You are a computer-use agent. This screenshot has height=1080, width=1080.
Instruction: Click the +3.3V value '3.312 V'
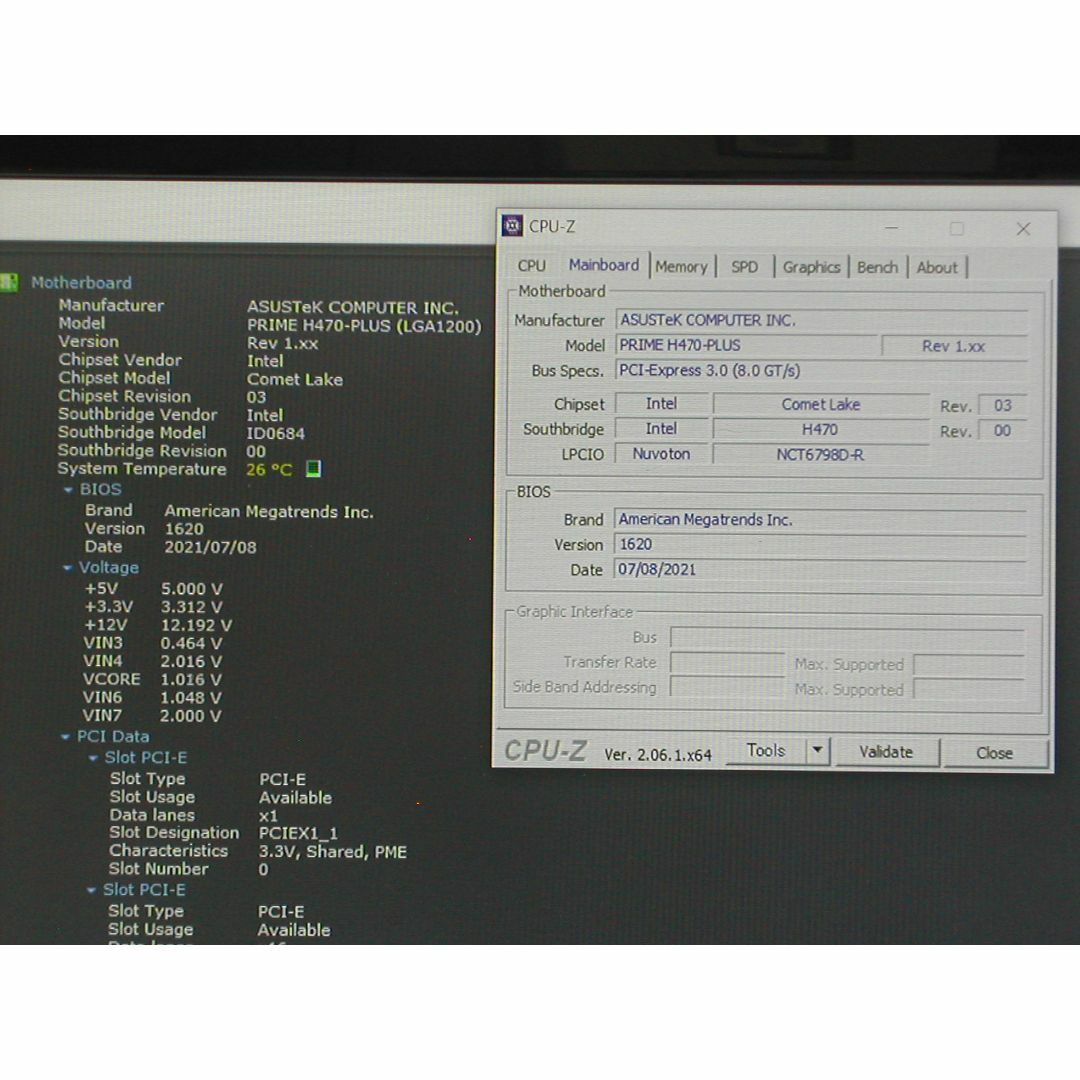pyautogui.click(x=191, y=608)
